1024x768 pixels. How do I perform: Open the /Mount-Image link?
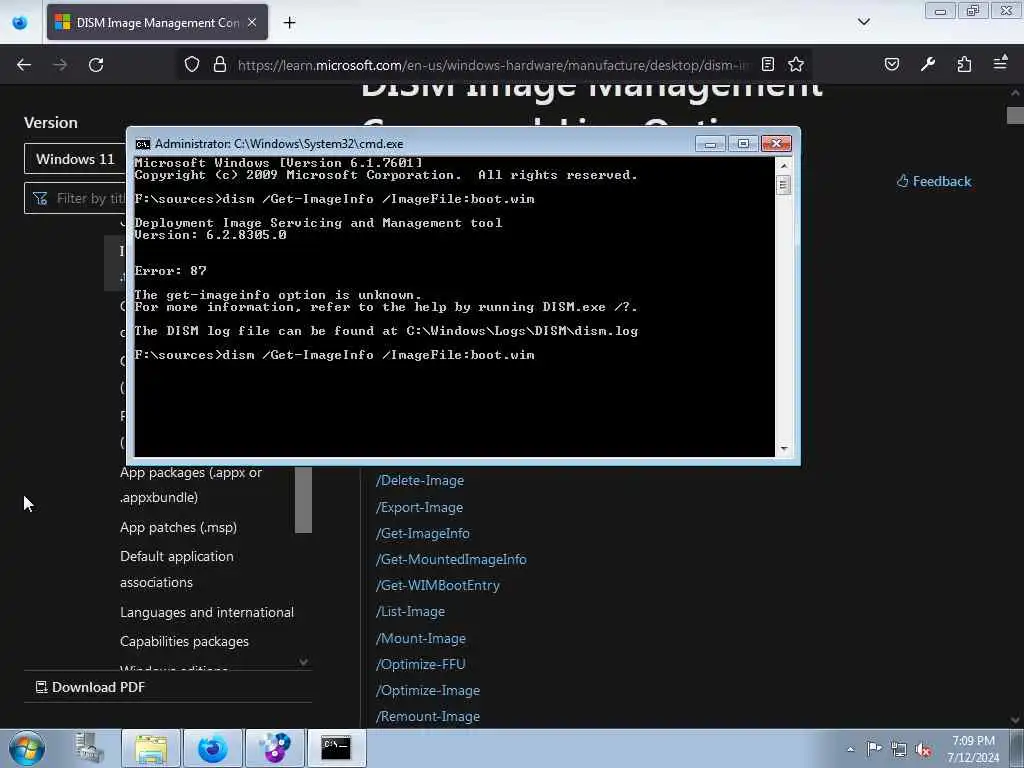[421, 638]
